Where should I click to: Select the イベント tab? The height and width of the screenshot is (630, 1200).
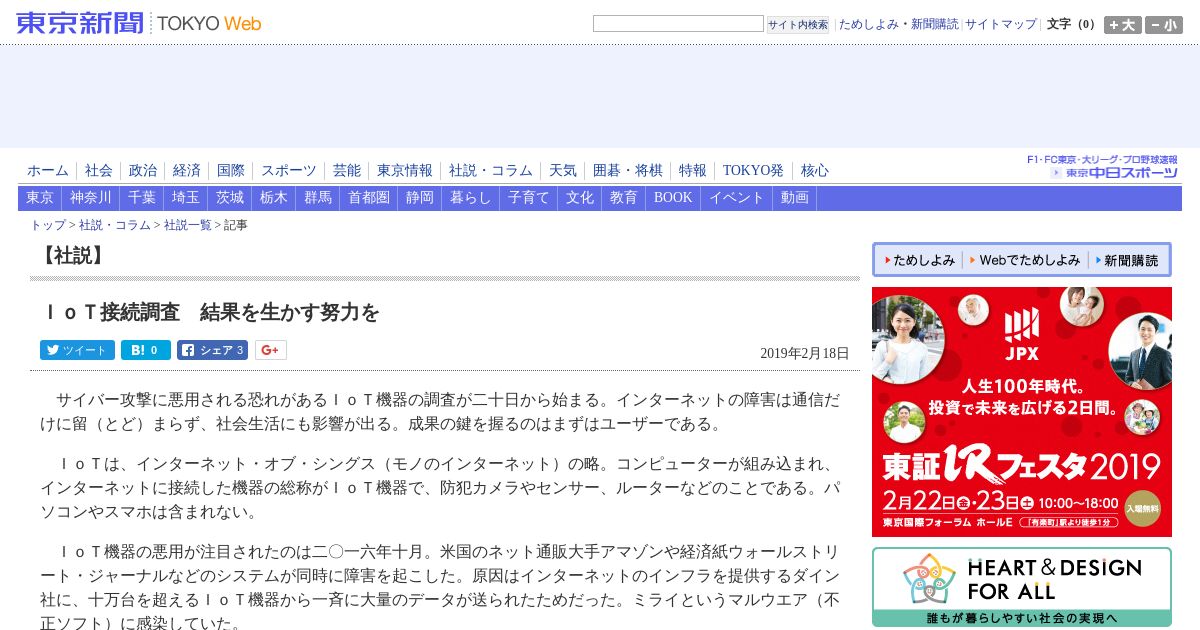coord(737,198)
